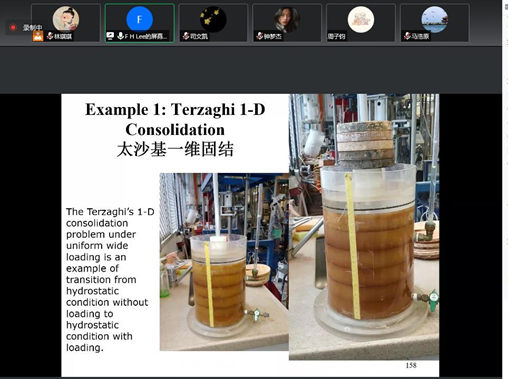This screenshot has width=508, height=379.
Task: Select the yellow stars avatar participant
Action: point(213,19)
